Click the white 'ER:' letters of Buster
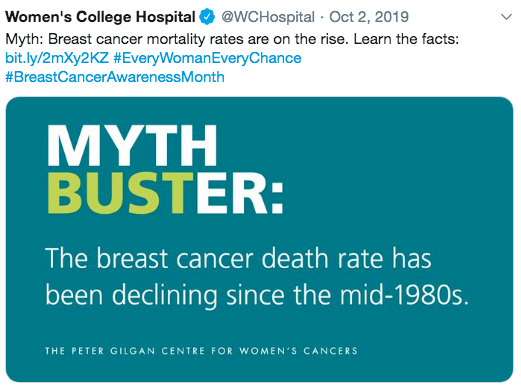Image resolution: width=521 pixels, height=391 pixels. [x=240, y=193]
